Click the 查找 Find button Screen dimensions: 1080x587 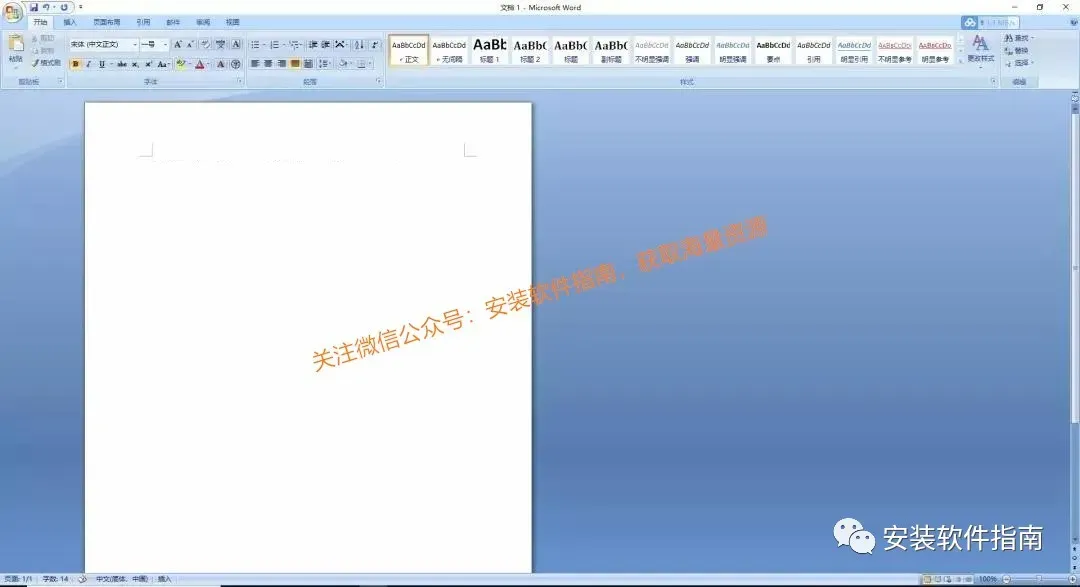(x=1018, y=39)
